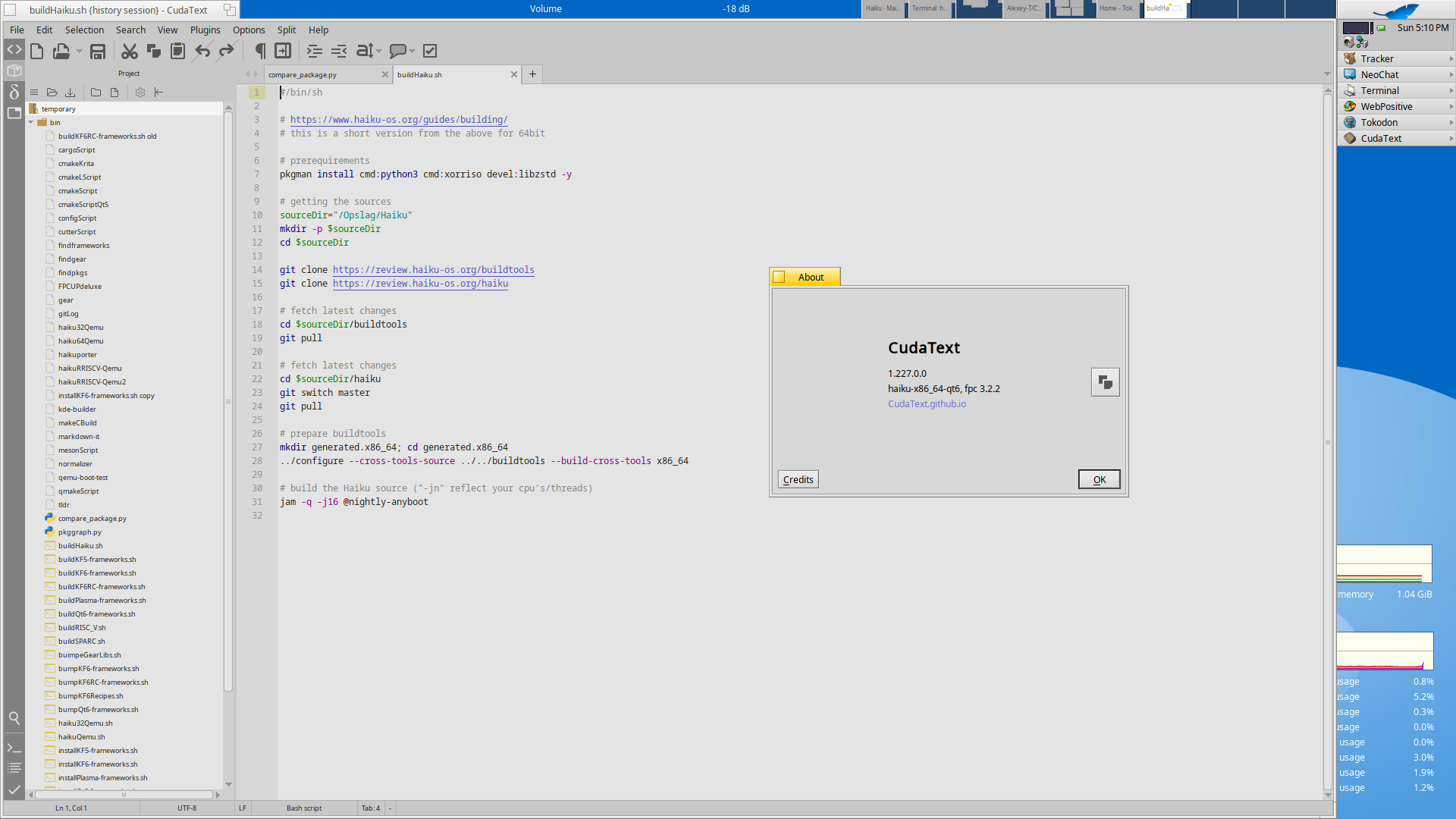Image resolution: width=1456 pixels, height=819 pixels.
Task: Click the Add file to project icon
Action: [x=115, y=93]
